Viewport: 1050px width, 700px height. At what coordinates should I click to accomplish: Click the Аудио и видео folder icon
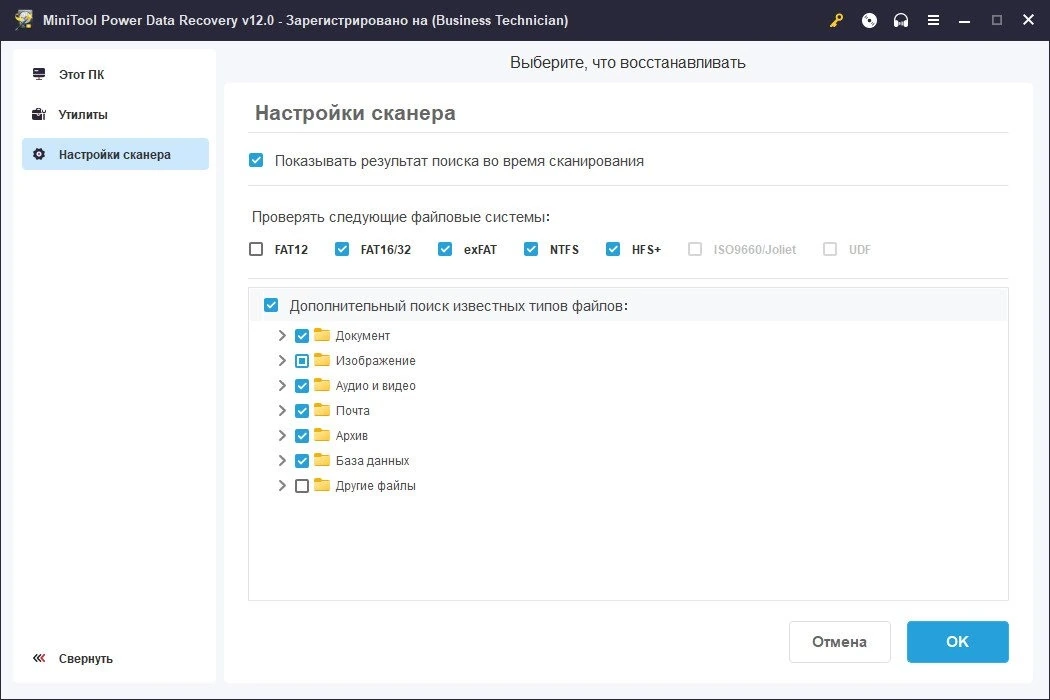pos(322,384)
